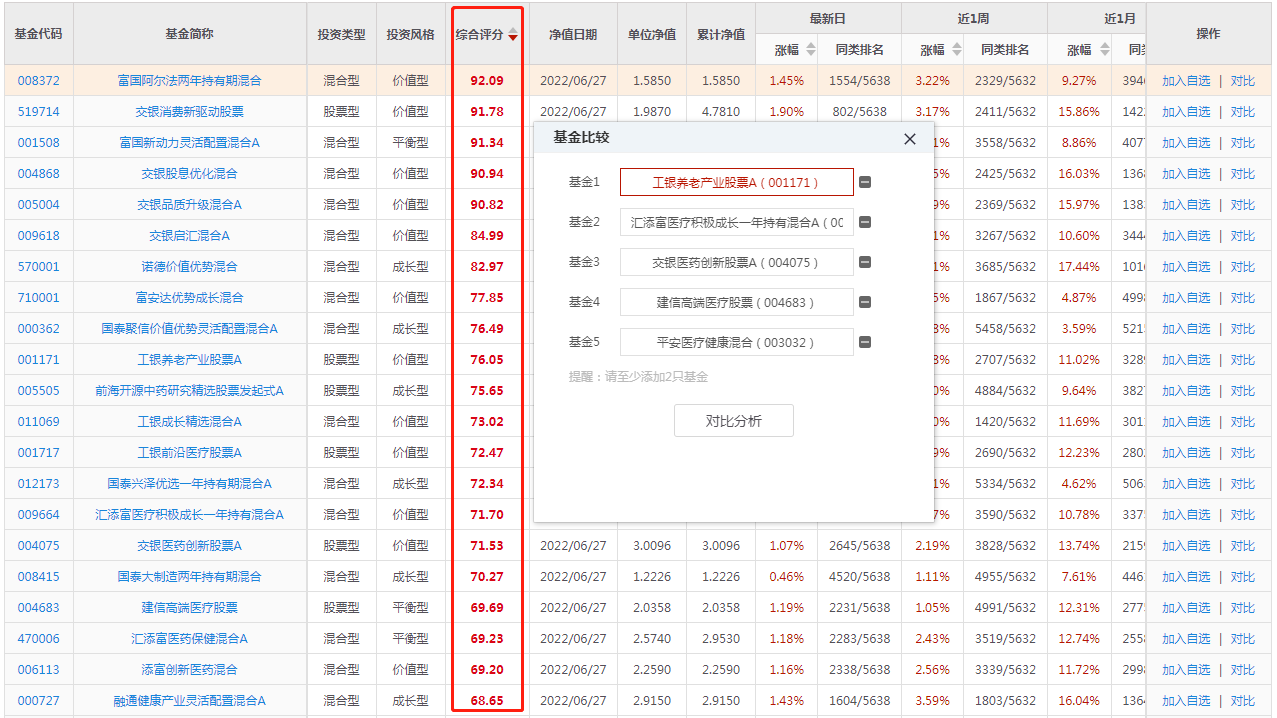Click the 基金代码 column header
This screenshot has height=718, width=1277.
tap(38, 34)
